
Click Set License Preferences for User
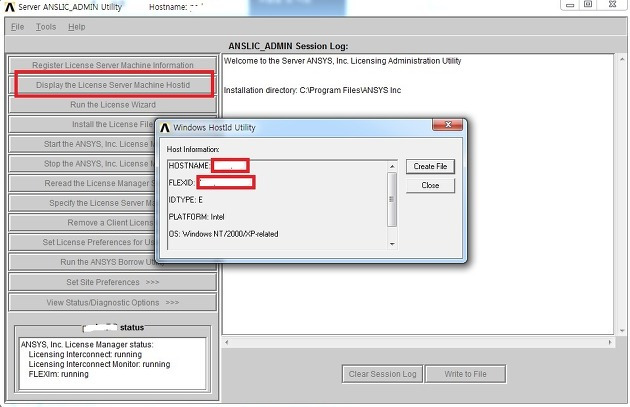82,242
